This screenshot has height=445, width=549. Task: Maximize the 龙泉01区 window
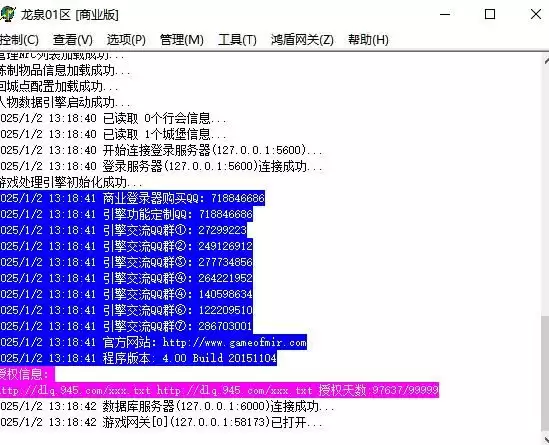tap(490, 14)
